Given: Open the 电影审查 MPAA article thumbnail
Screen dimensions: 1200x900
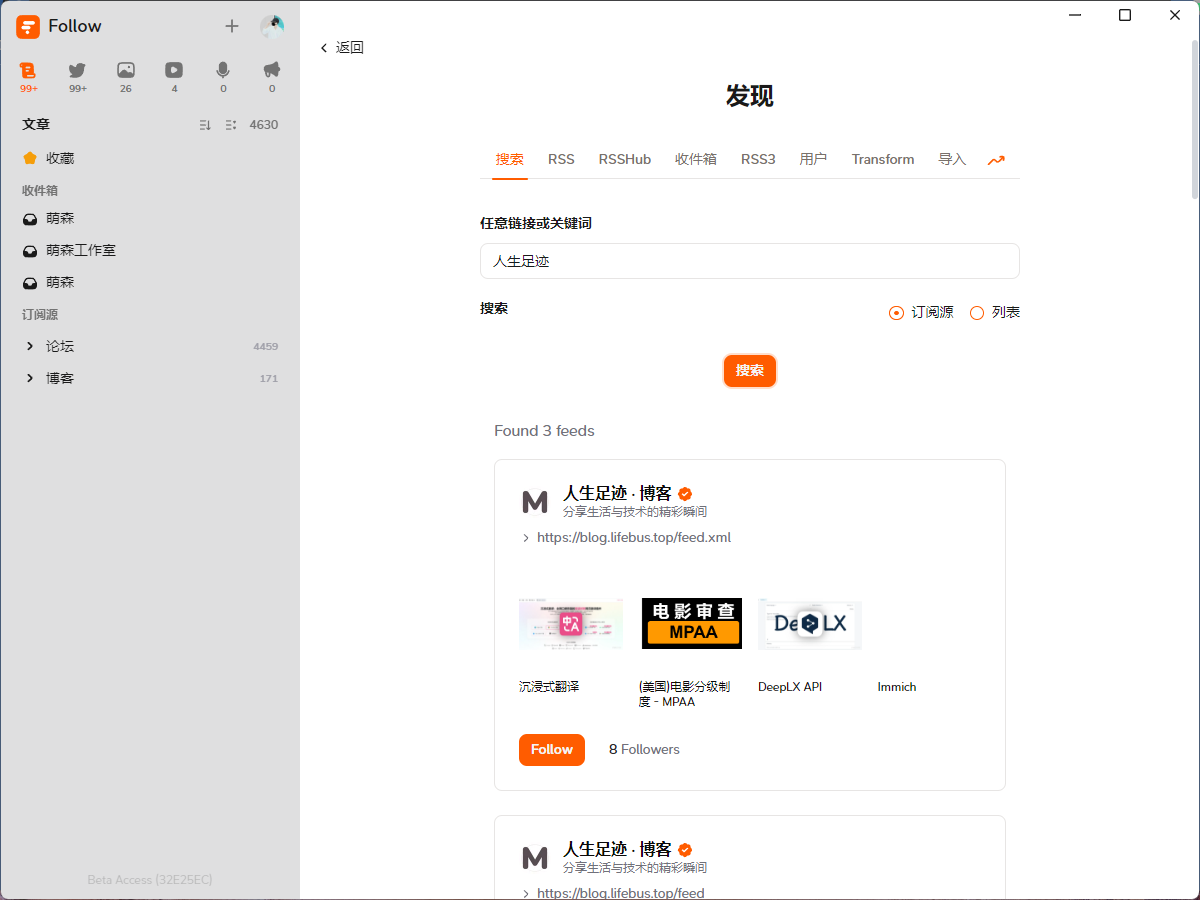Looking at the screenshot, I should [x=691, y=624].
